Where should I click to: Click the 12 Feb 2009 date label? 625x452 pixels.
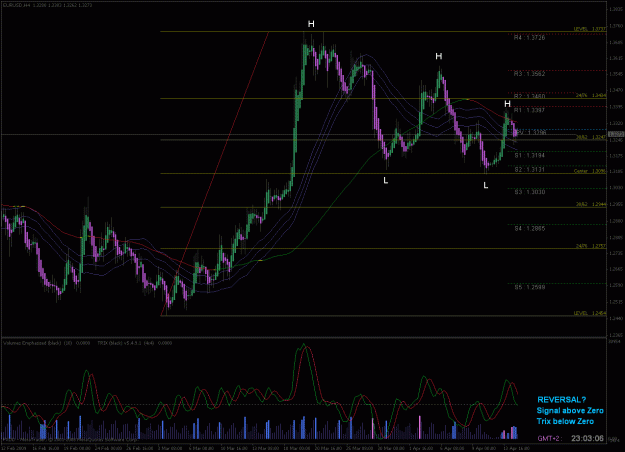tap(14, 448)
